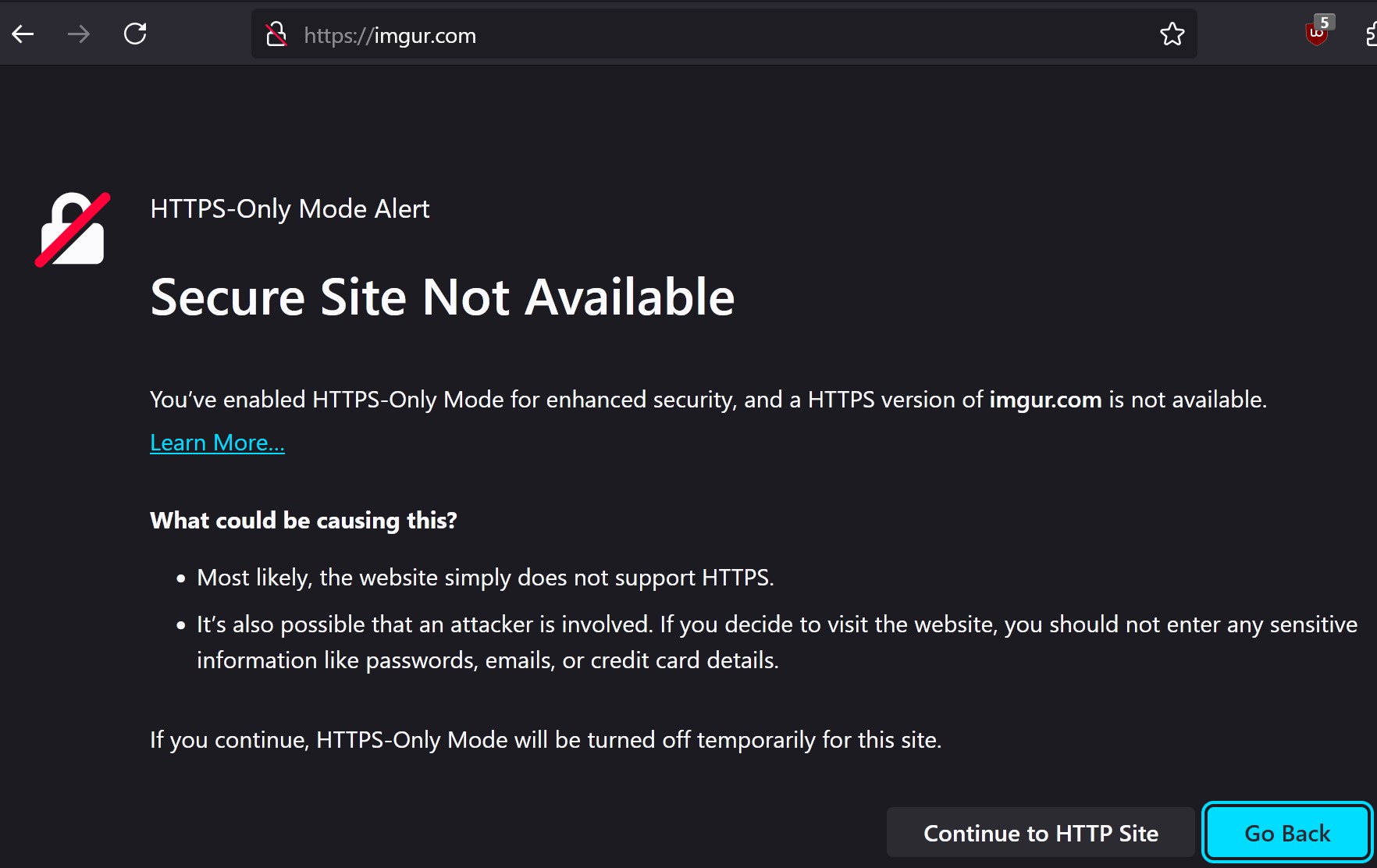The image size is (1377, 868).
Task: Reload the current page
Action: [x=135, y=34]
